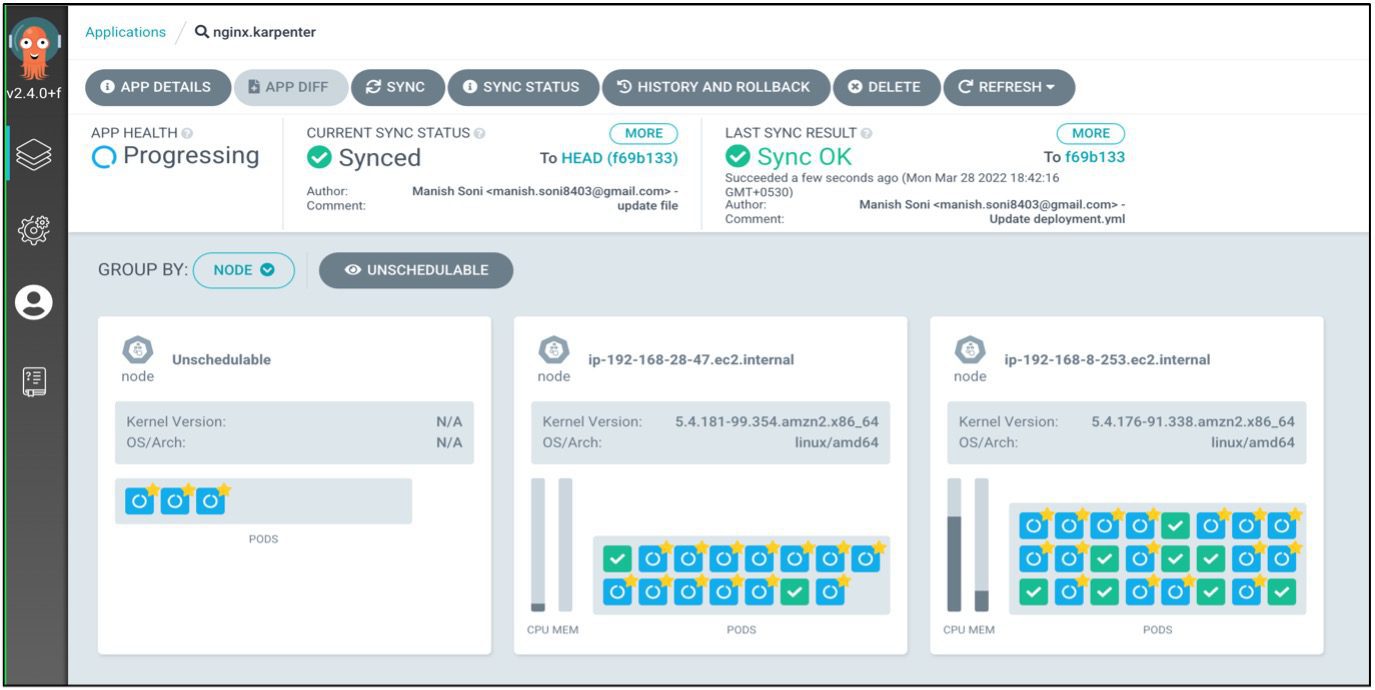
Task: Open f69b133 link in Last Sync Result
Action: pos(1095,157)
